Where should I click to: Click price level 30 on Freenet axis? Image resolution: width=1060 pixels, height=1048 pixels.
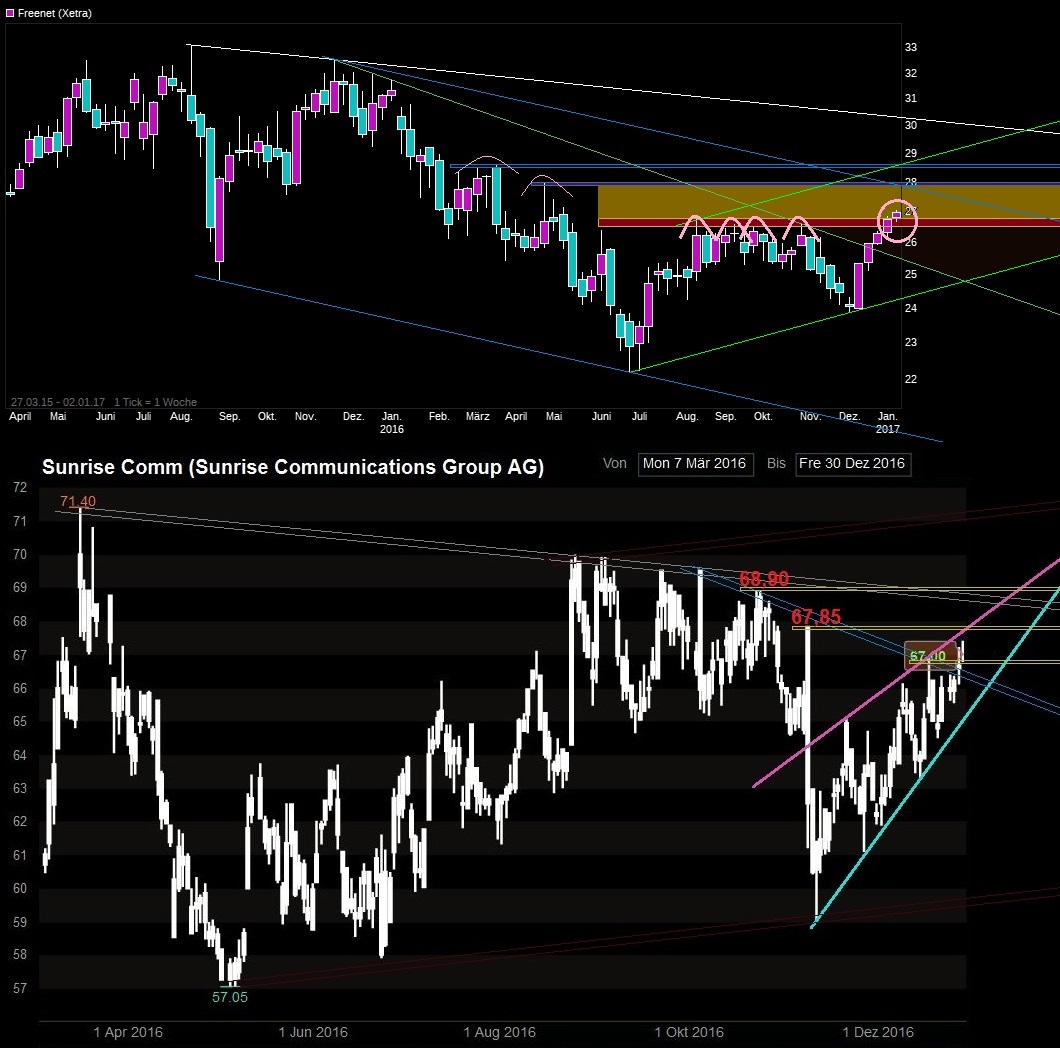pos(911,125)
